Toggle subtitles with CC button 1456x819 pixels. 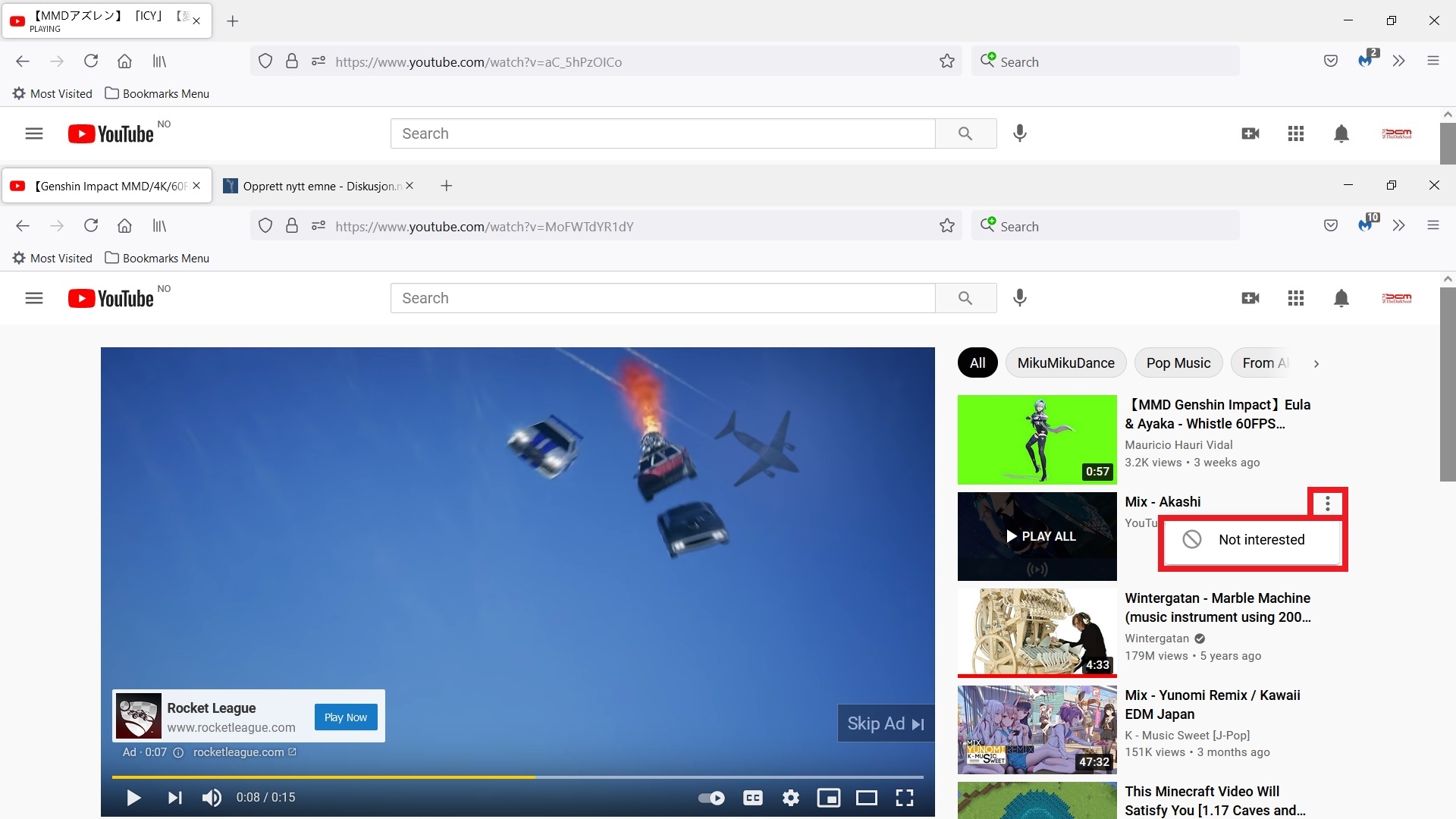coord(753,798)
